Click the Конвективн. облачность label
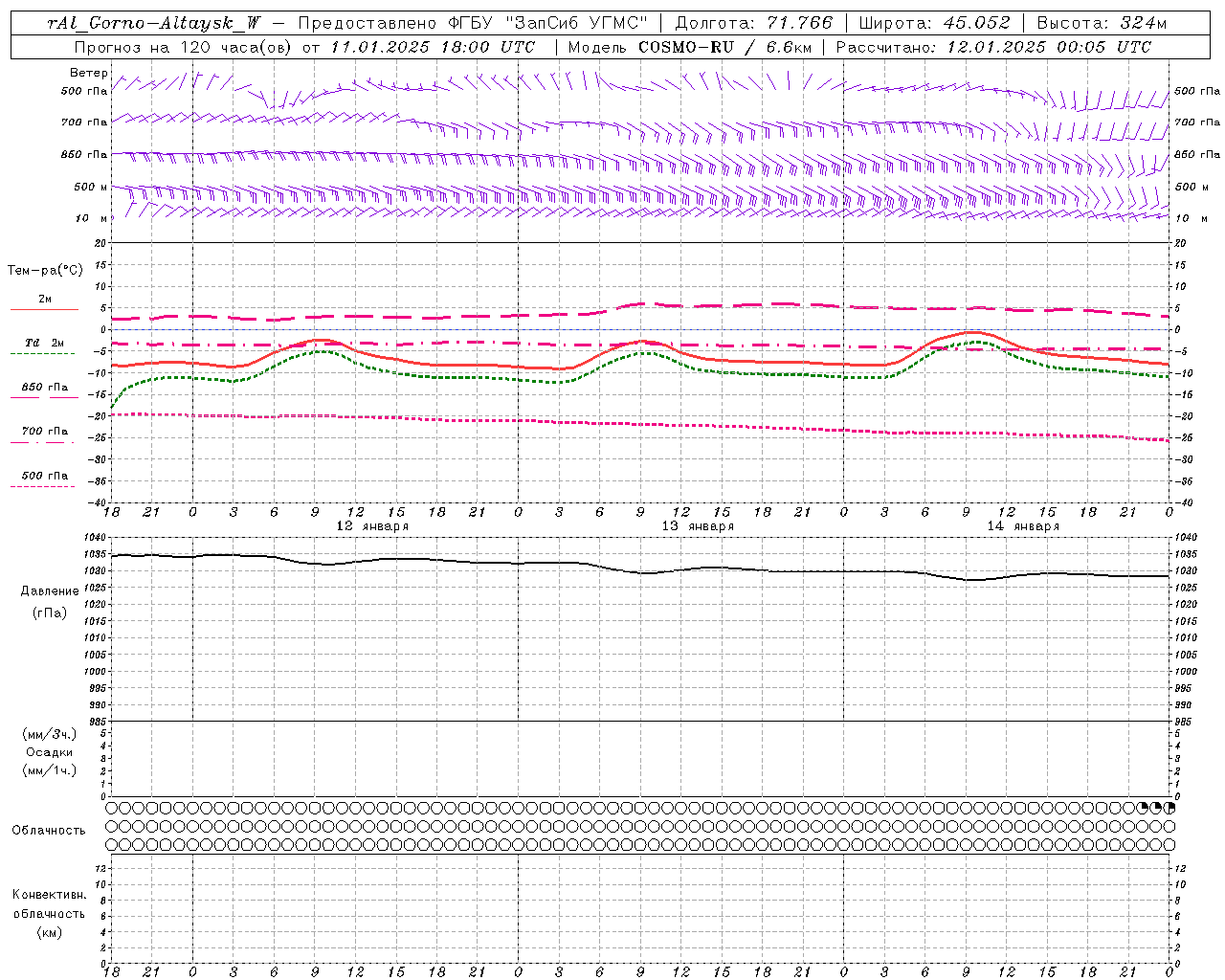 (x=49, y=904)
